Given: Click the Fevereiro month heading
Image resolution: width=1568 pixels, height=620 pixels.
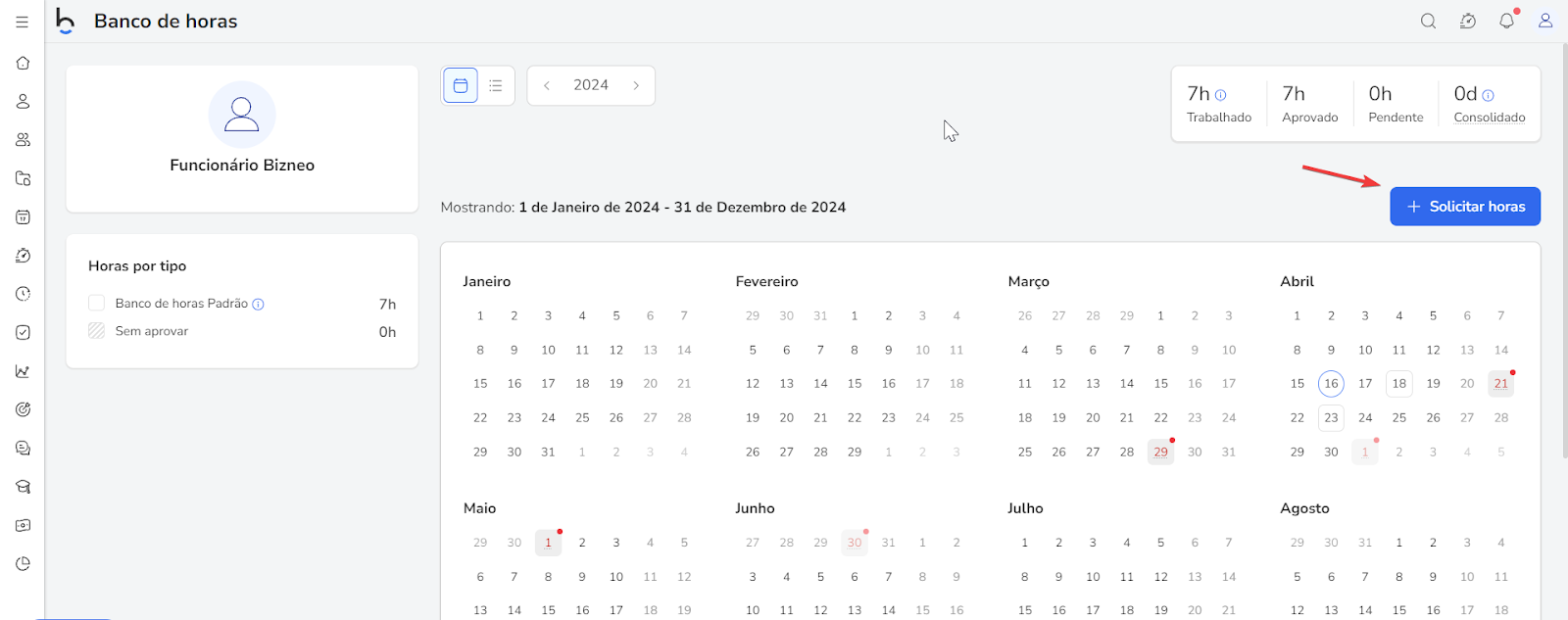Looking at the screenshot, I should [766, 281].
